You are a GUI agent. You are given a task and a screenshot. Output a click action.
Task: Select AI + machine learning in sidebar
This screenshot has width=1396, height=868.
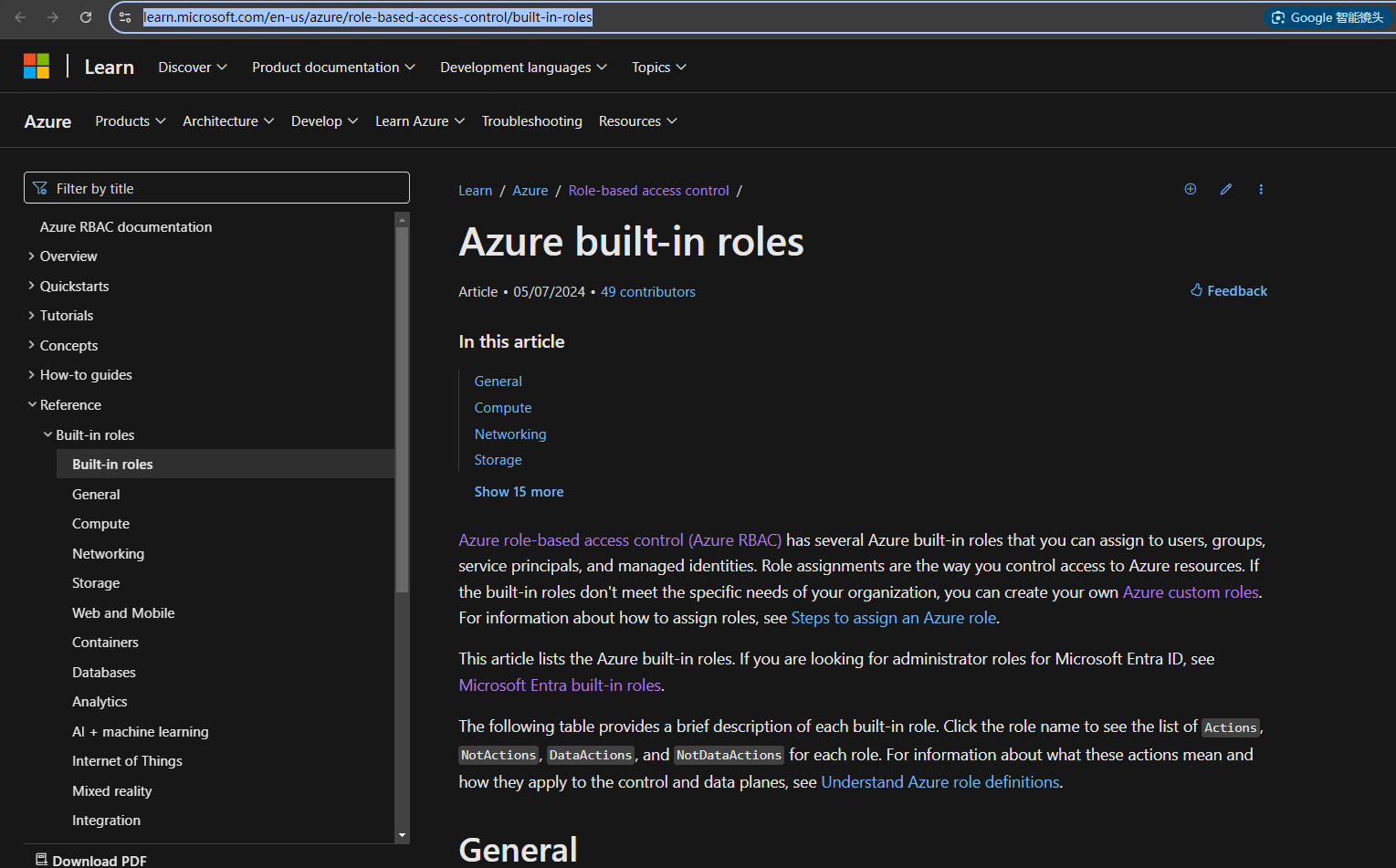click(x=141, y=732)
